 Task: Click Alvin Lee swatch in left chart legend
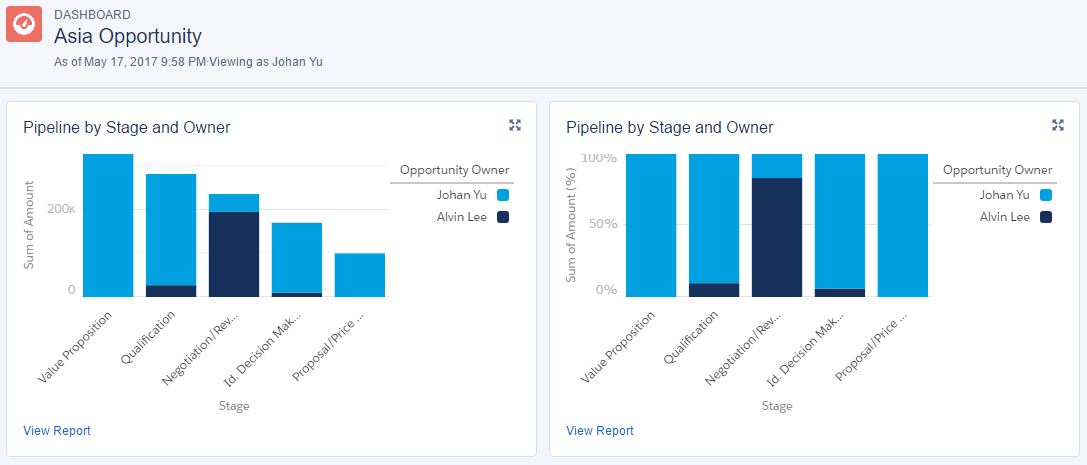point(503,217)
